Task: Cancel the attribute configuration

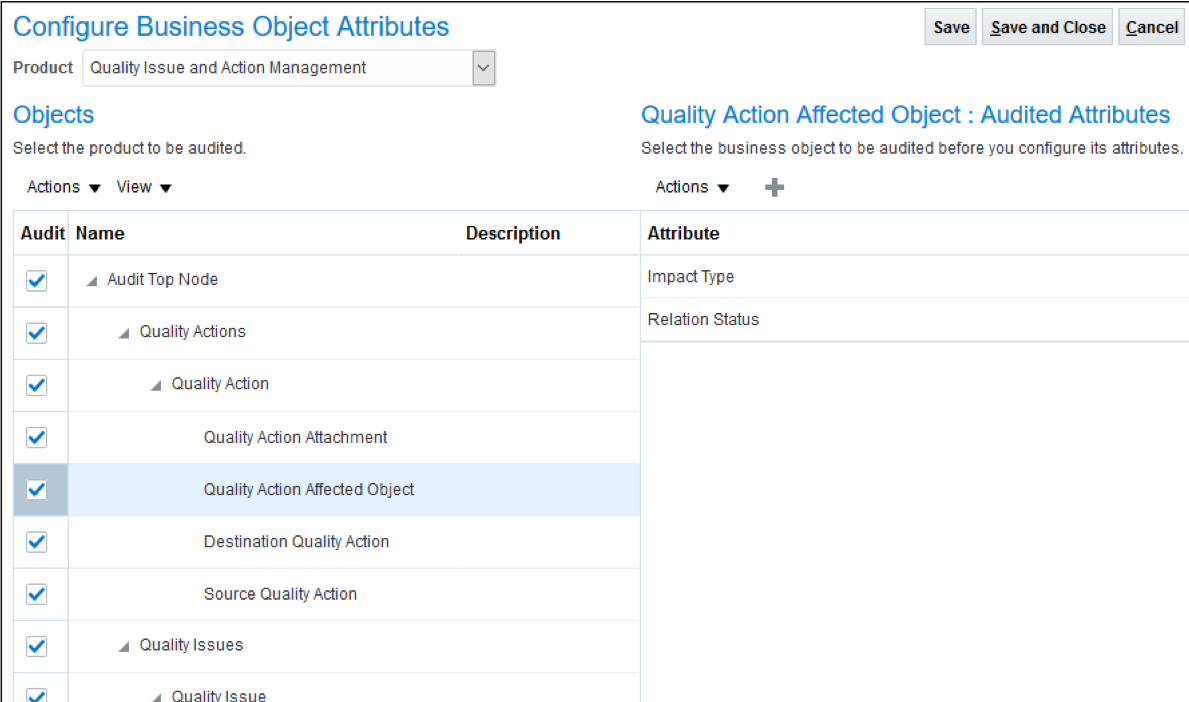Action: [x=1152, y=27]
